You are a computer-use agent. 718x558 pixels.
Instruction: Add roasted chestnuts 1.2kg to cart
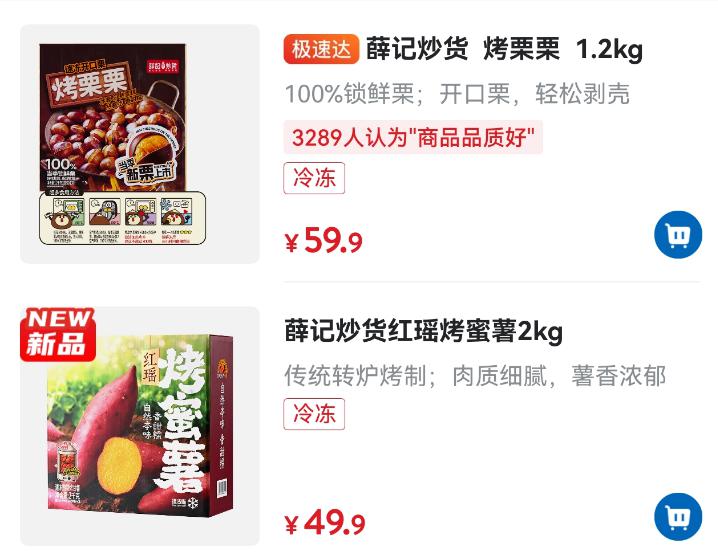[x=678, y=234]
